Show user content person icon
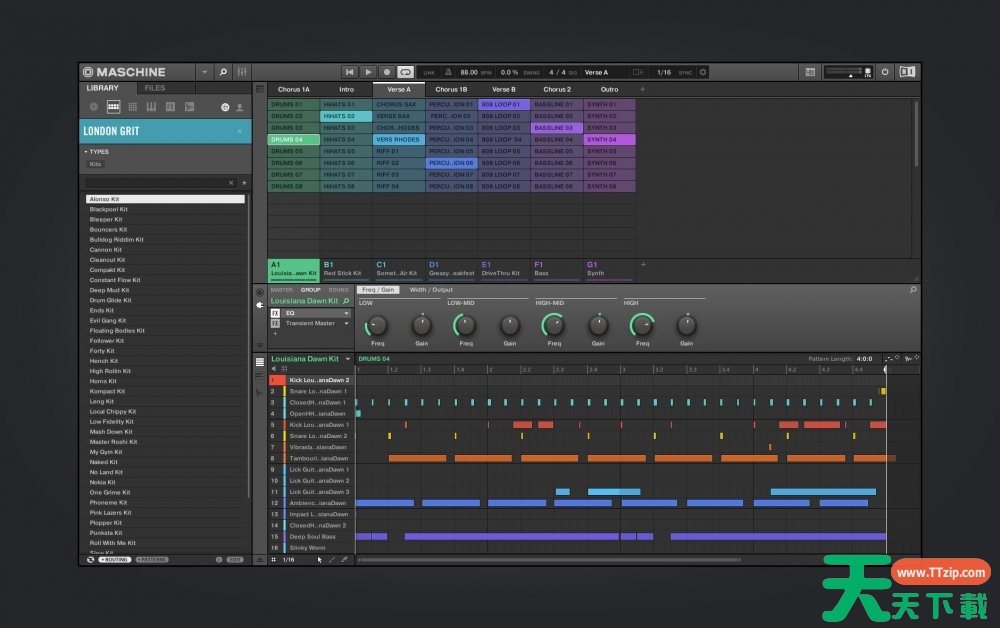This screenshot has height=628, width=1000. (240, 107)
